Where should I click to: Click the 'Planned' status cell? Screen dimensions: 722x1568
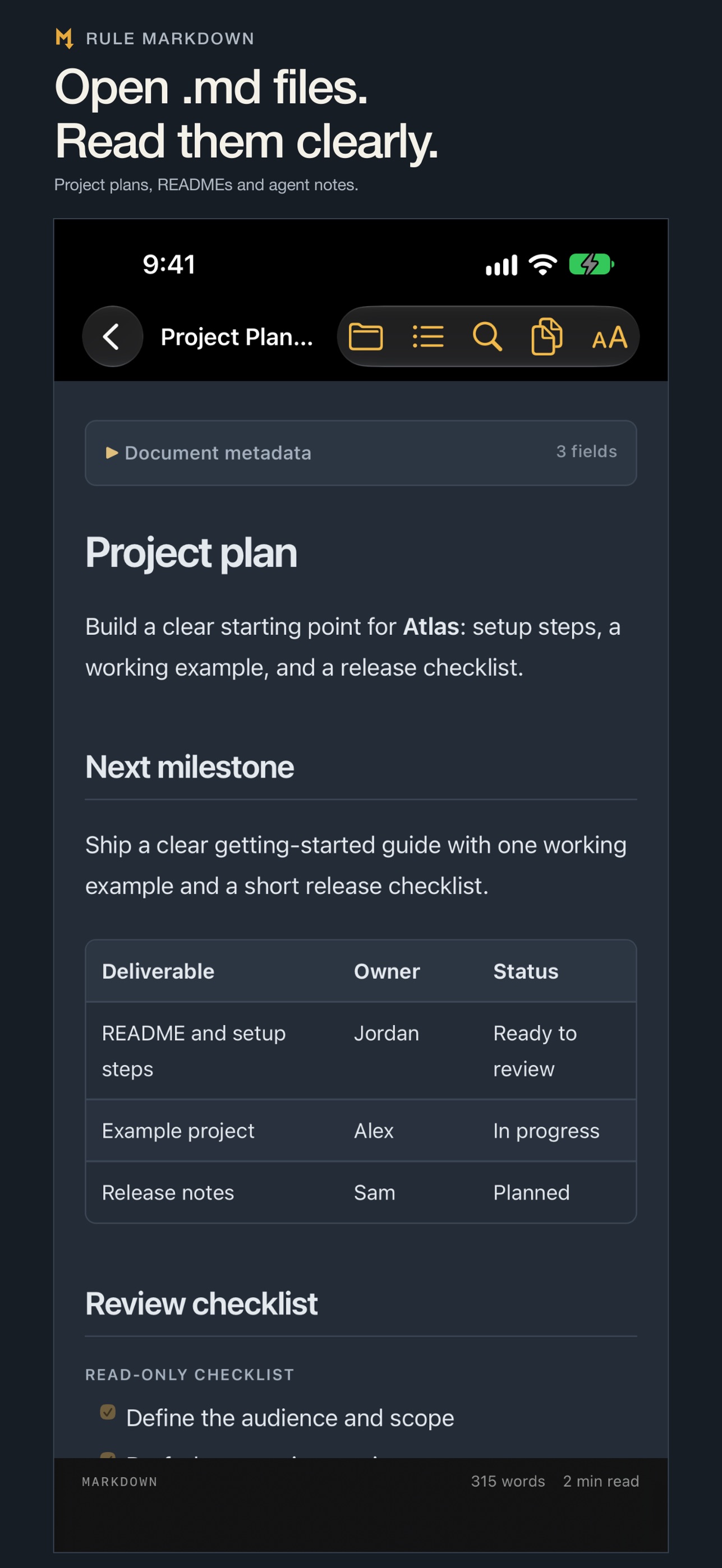point(531,1192)
